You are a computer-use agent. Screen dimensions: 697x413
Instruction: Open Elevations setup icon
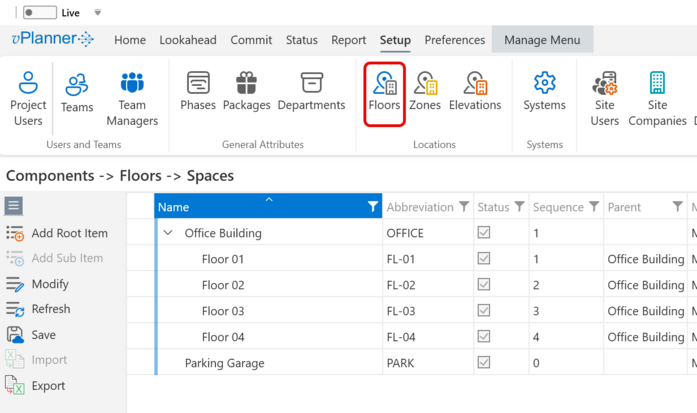pyautogui.click(x=475, y=91)
